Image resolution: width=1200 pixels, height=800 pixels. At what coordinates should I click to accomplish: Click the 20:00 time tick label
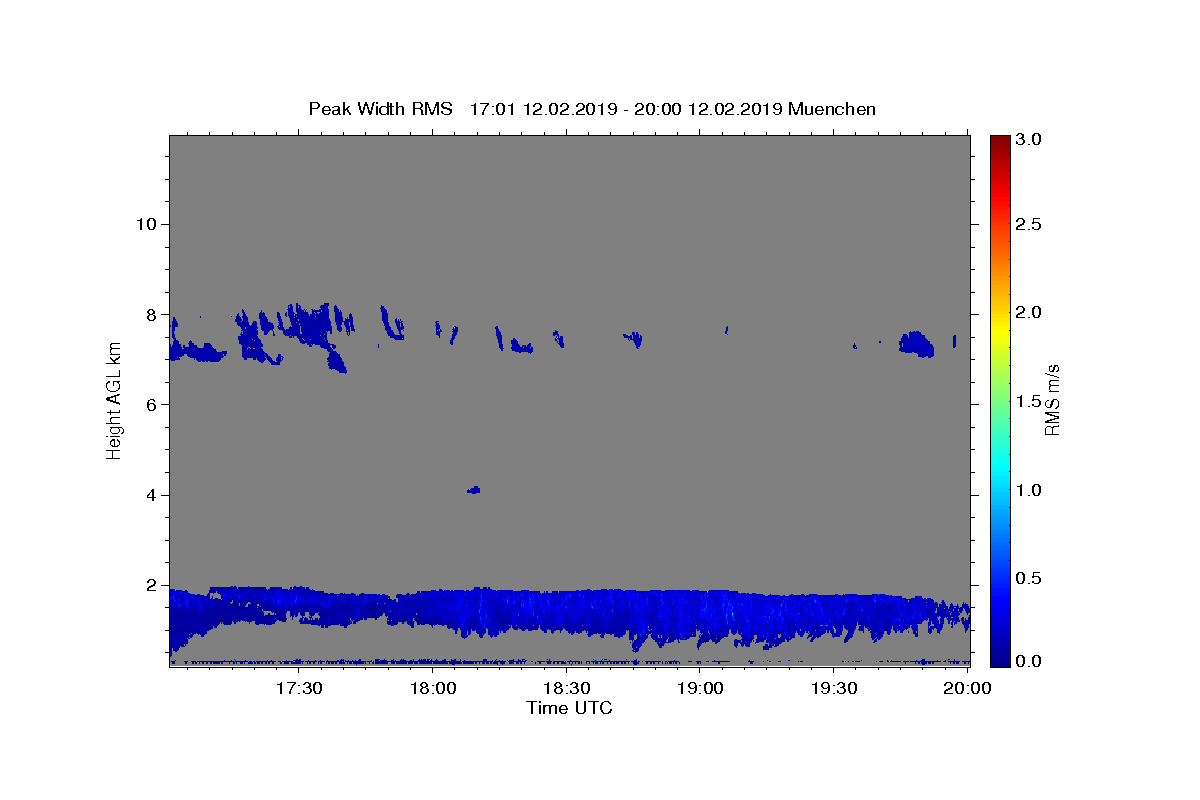[969, 688]
